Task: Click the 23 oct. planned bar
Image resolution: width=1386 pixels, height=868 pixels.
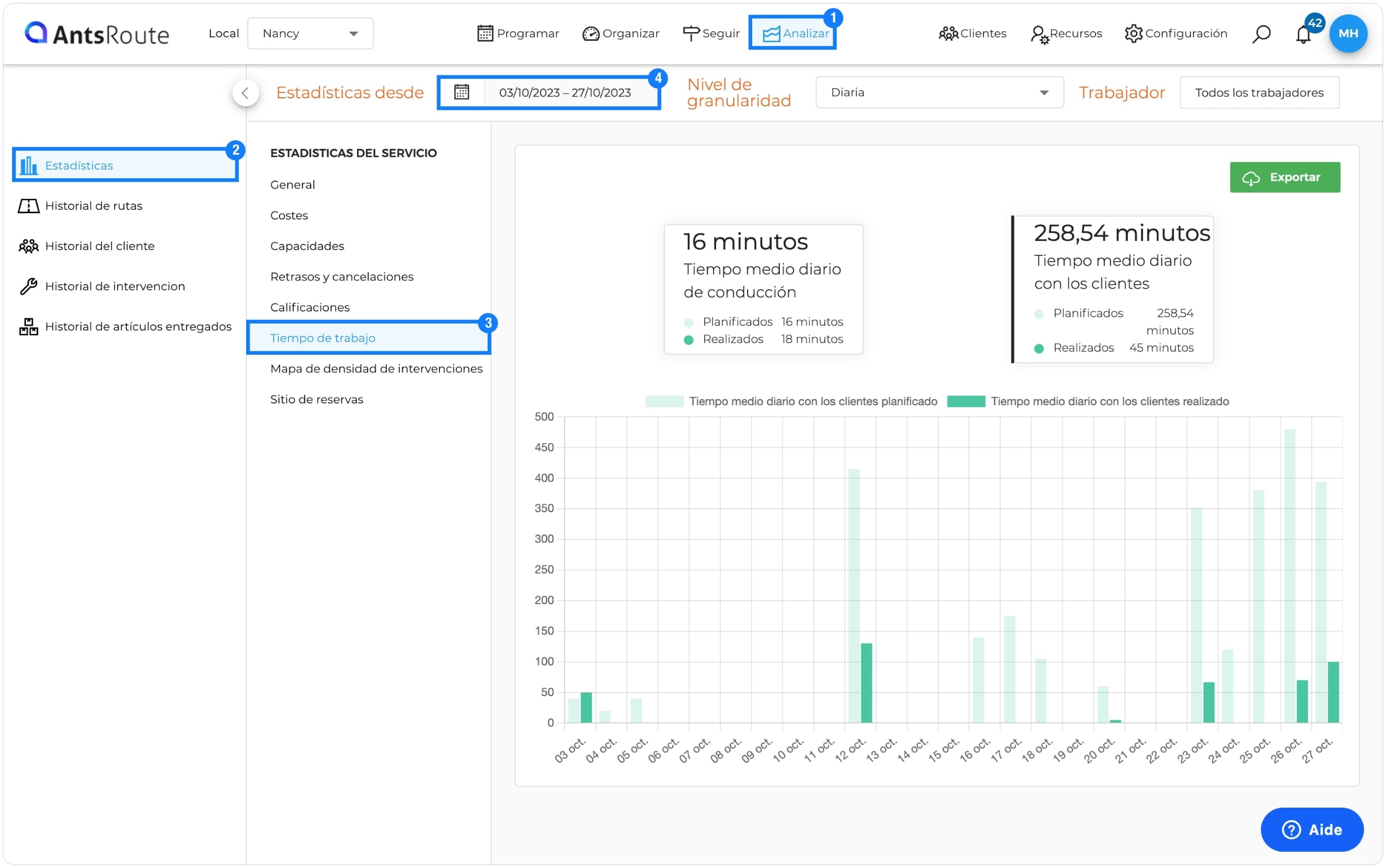Action: click(1196, 615)
